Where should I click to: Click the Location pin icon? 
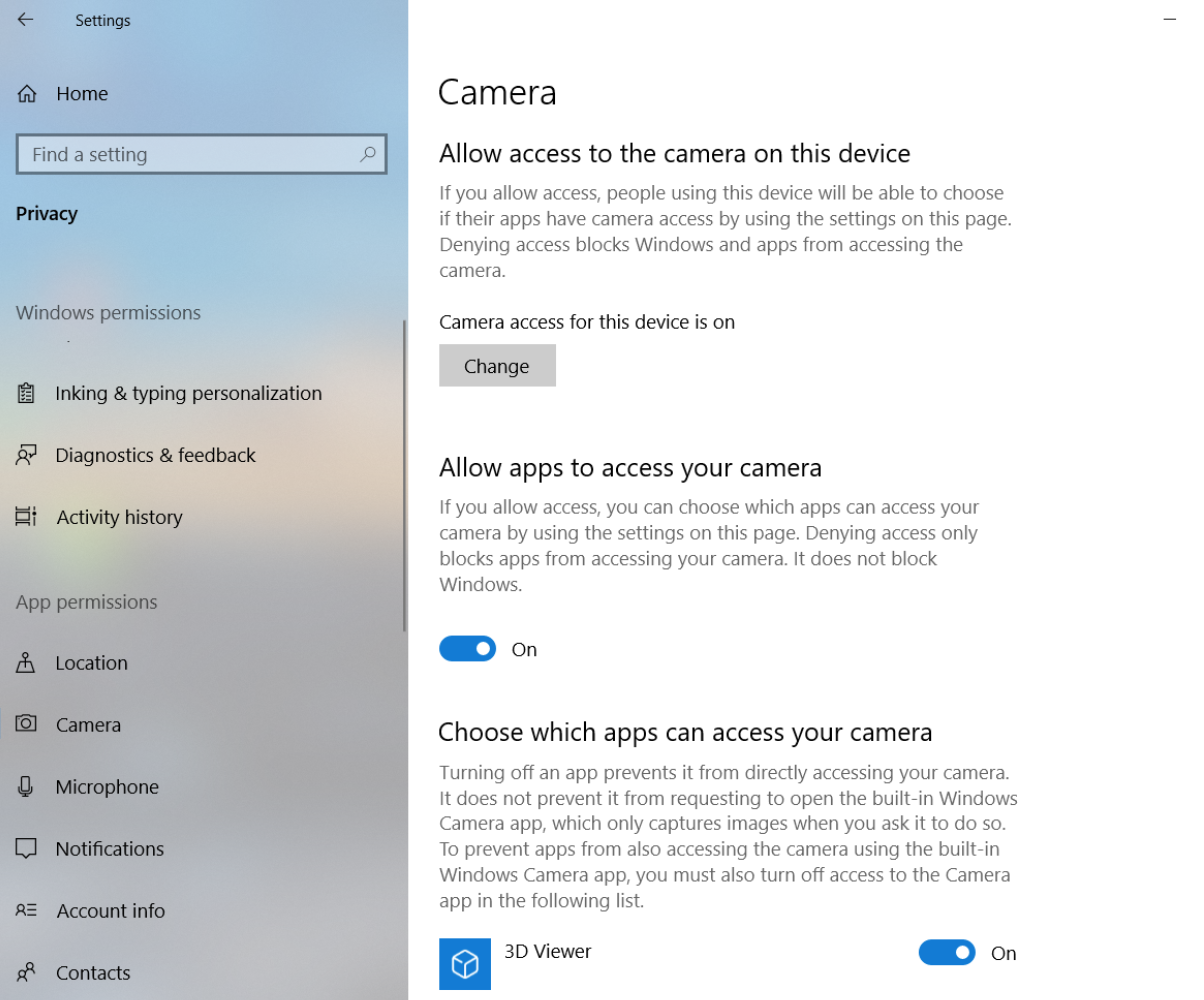tap(27, 663)
